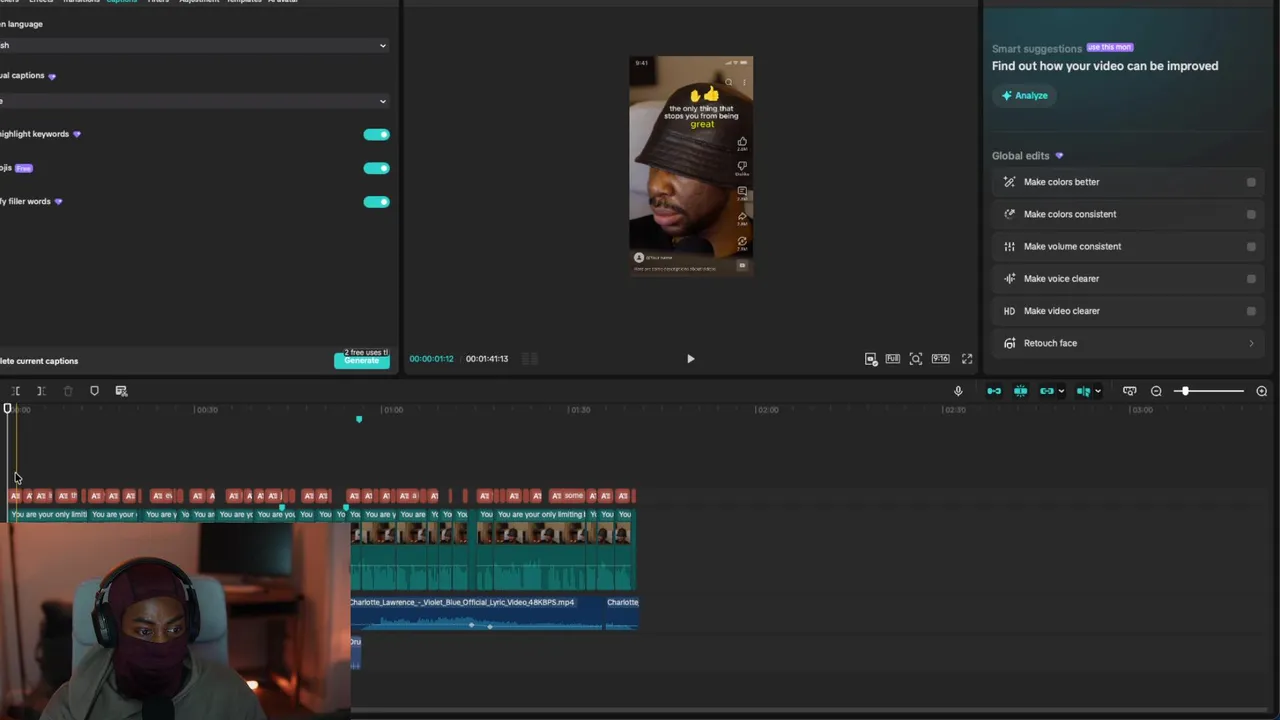The image size is (1280, 720).
Task: Click the playhead at the timeline start
Action: click(7, 409)
